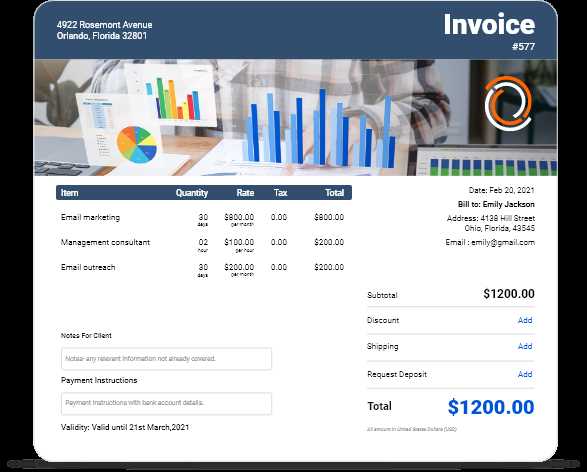Click Address: 4138 Hill Street line
The width and height of the screenshot is (587, 472).
tap(491, 218)
